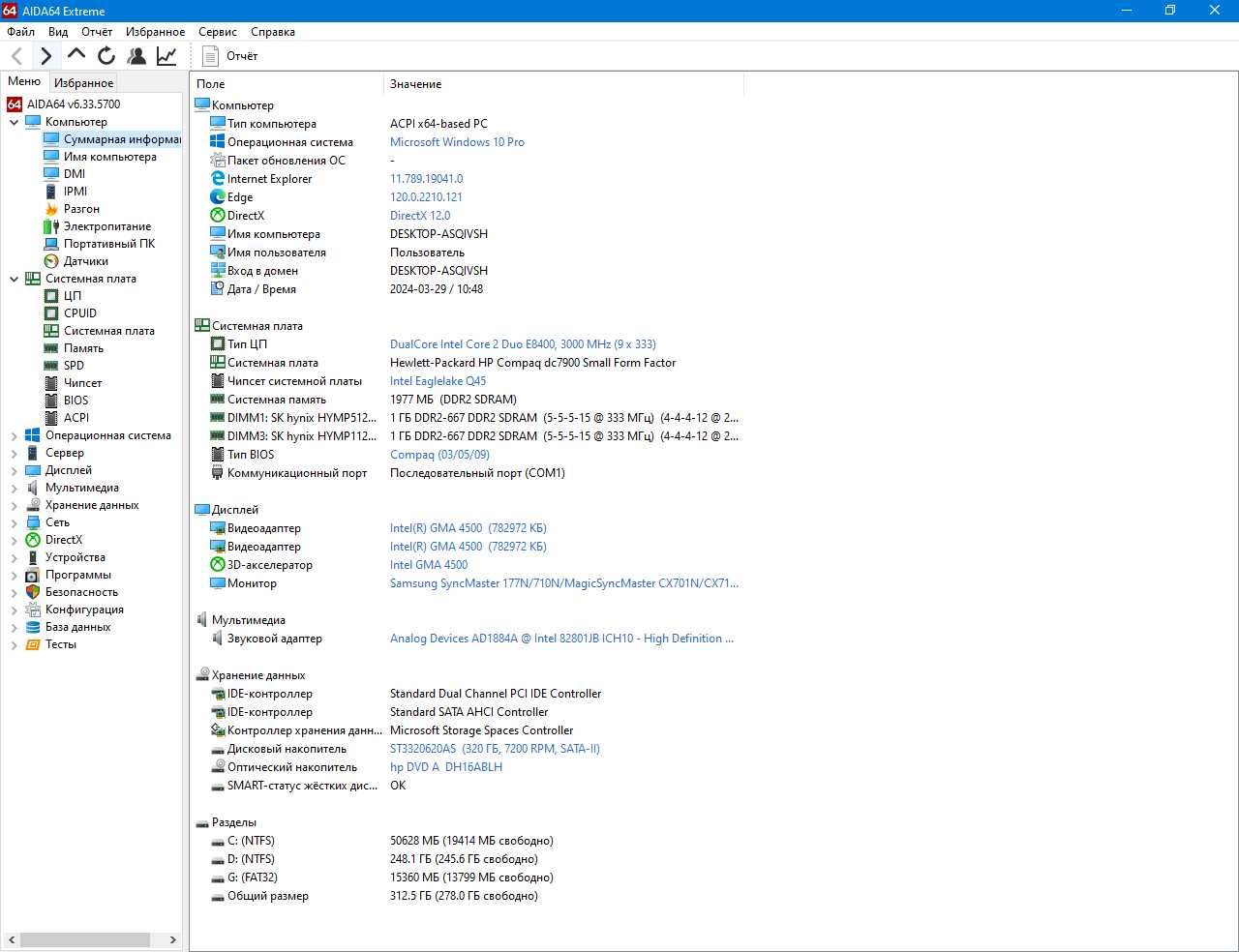Image resolution: width=1239 pixels, height=952 pixels.
Task: Select the IPMI tree icon
Action: (51, 192)
